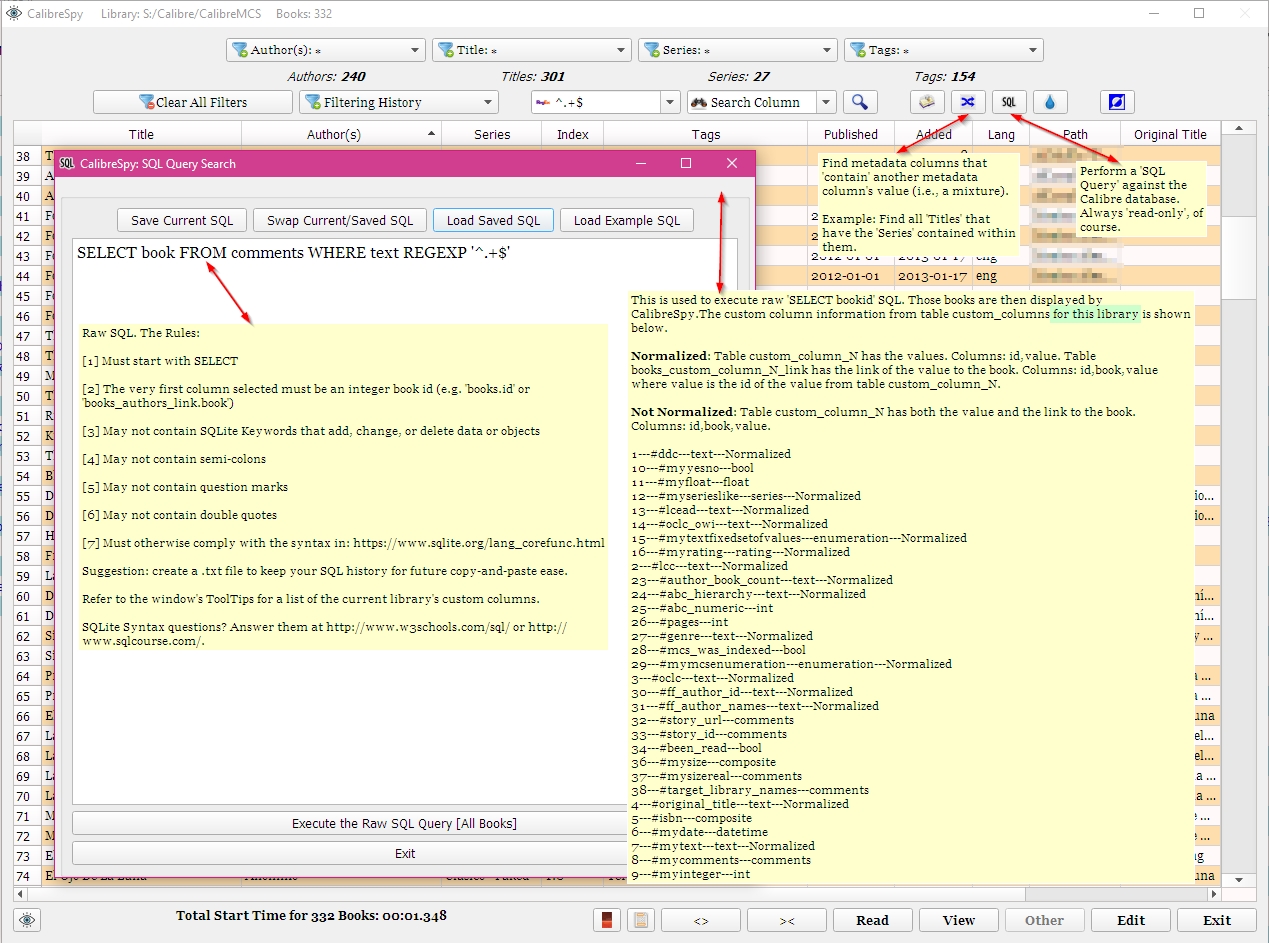Image resolution: width=1269 pixels, height=943 pixels.
Task: Open the SQL Query toolbar icon
Action: coord(1009,102)
